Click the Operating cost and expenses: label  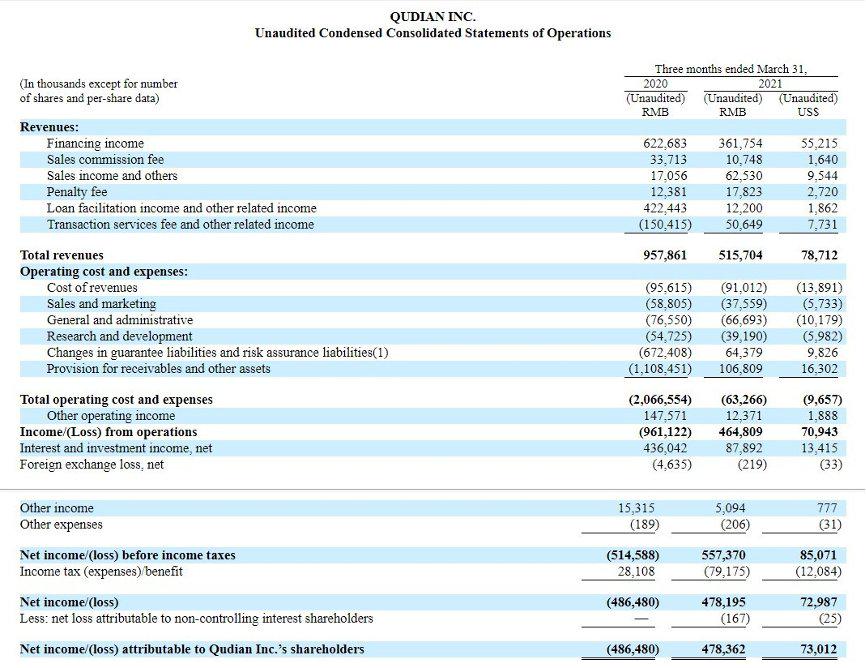(x=104, y=272)
